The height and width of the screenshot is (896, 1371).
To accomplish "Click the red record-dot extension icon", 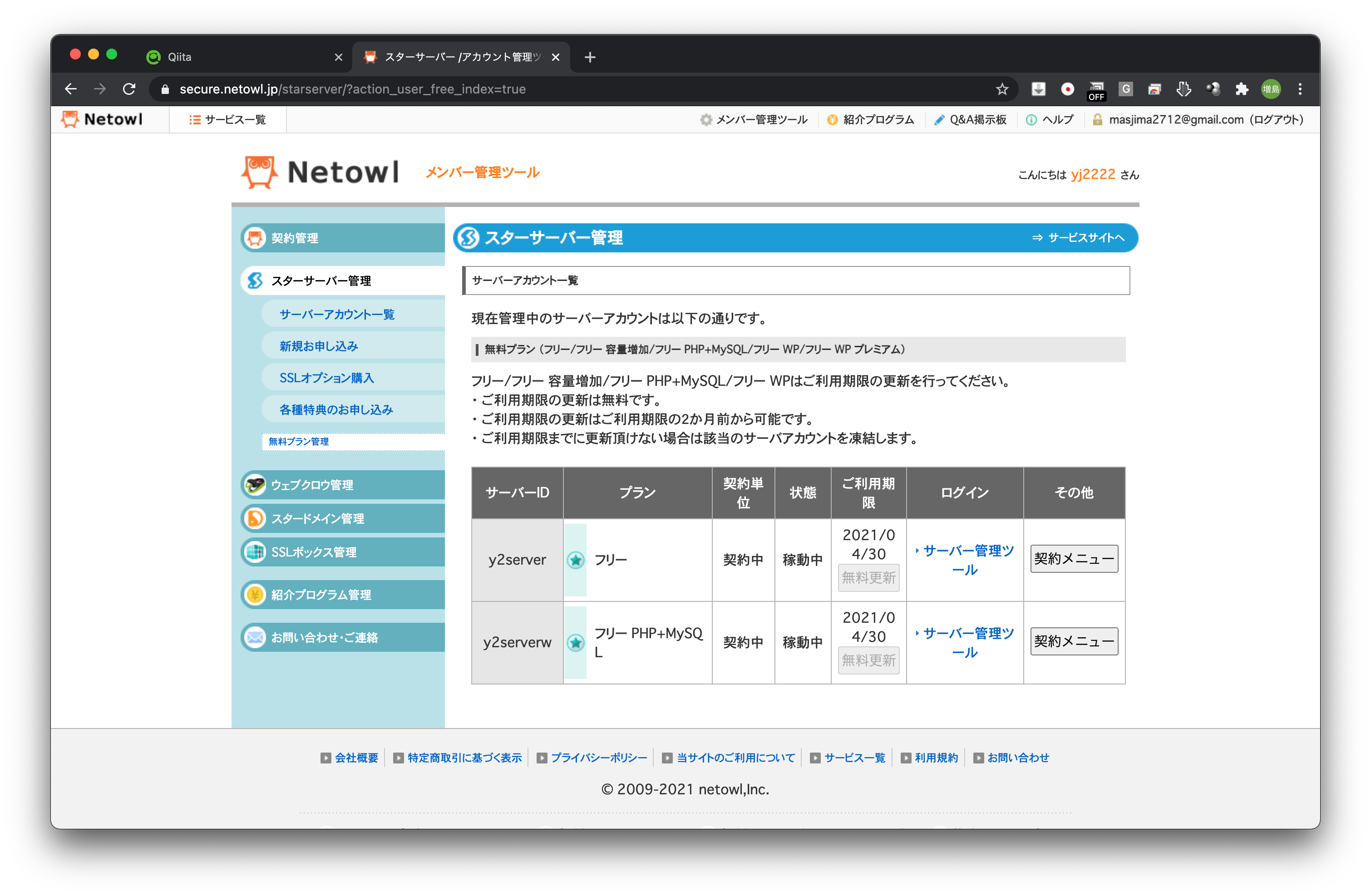I will pyautogui.click(x=1067, y=89).
